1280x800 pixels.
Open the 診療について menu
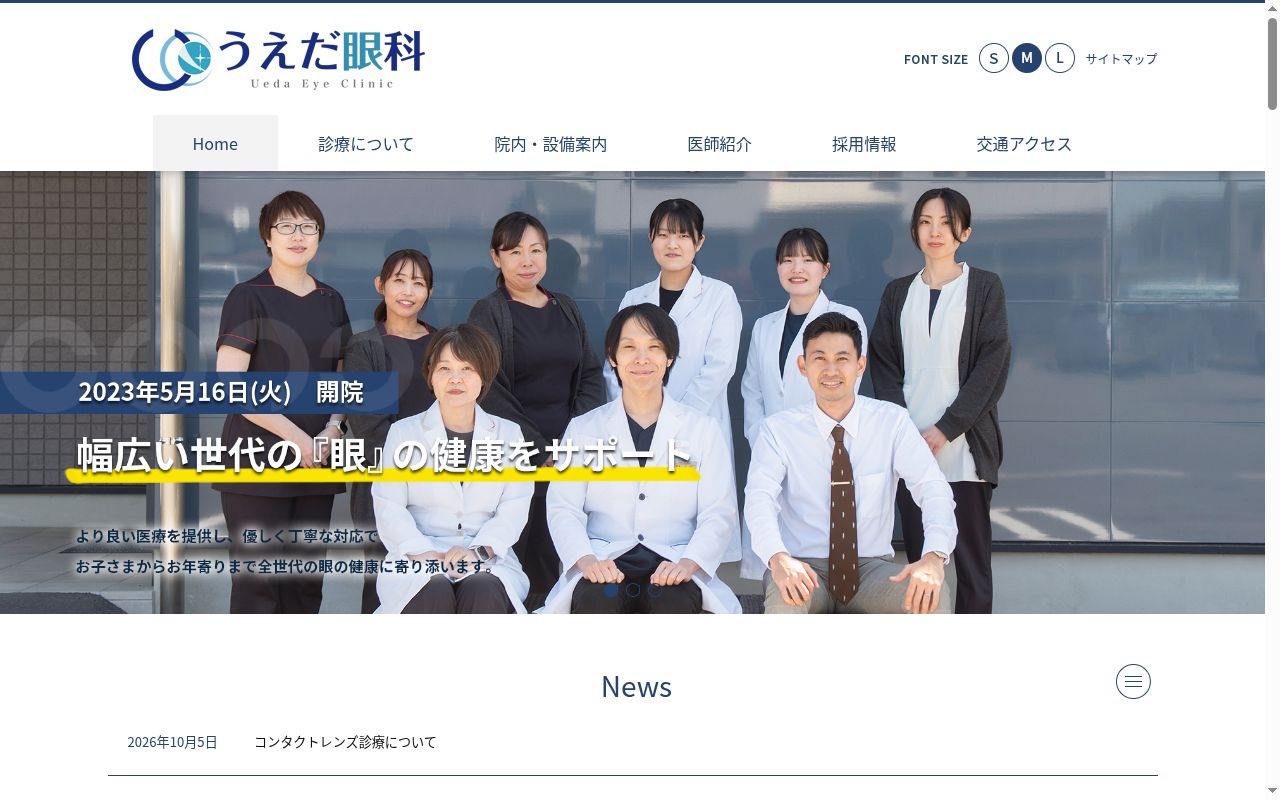[x=366, y=143]
